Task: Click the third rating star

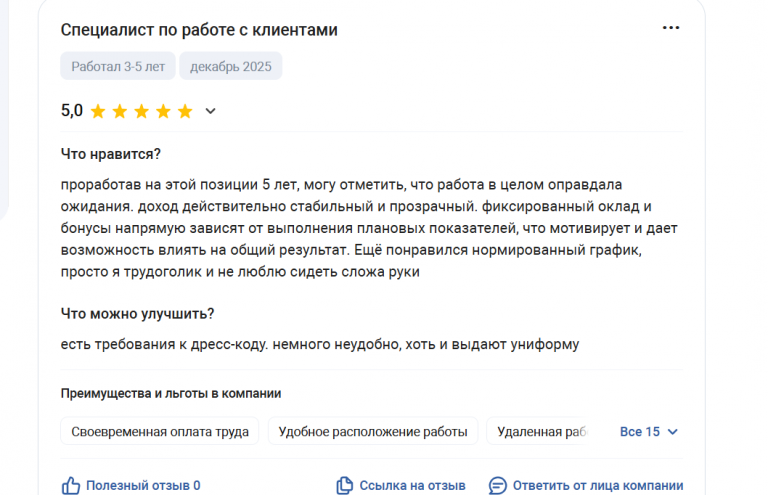Action: coord(141,111)
